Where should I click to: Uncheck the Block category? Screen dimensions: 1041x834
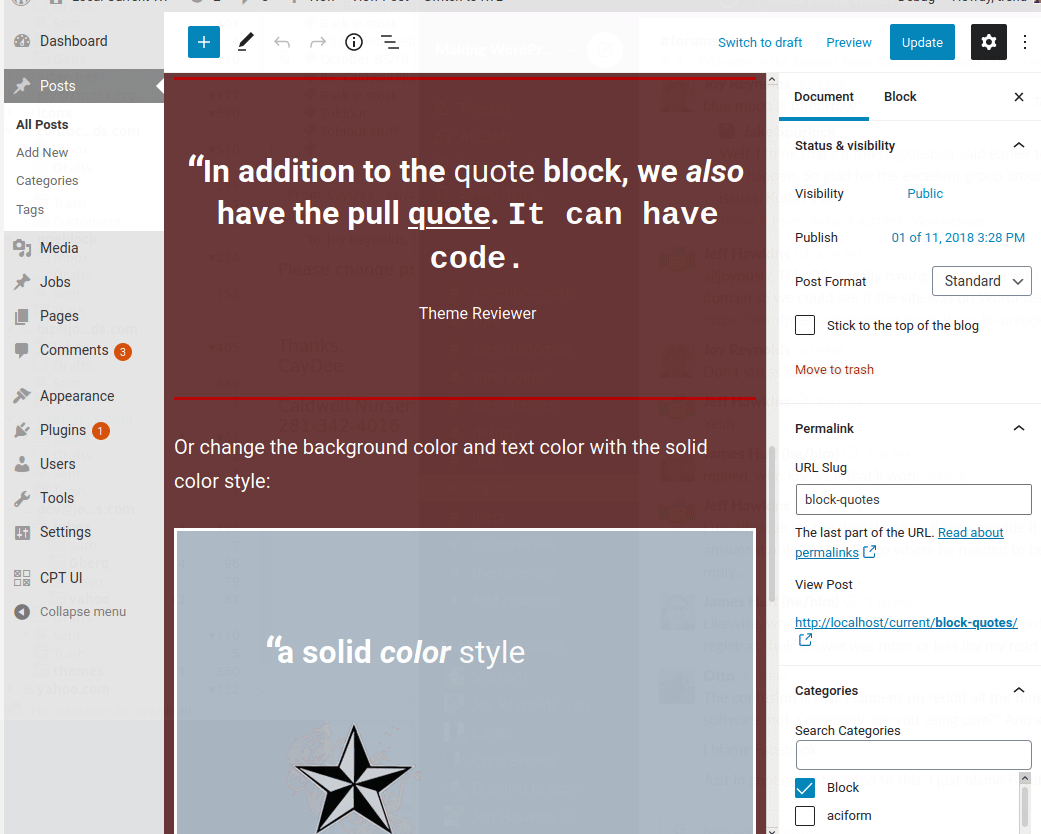point(805,787)
